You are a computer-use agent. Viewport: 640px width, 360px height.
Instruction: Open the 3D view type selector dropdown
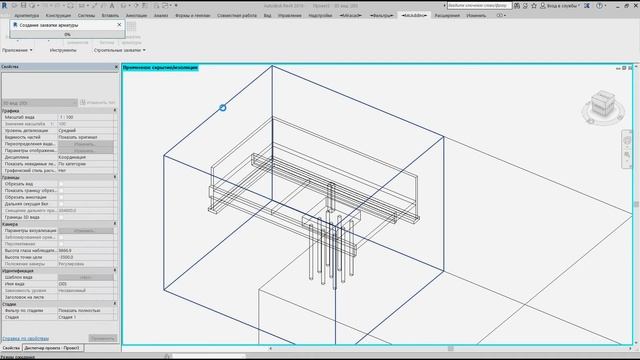40,103
